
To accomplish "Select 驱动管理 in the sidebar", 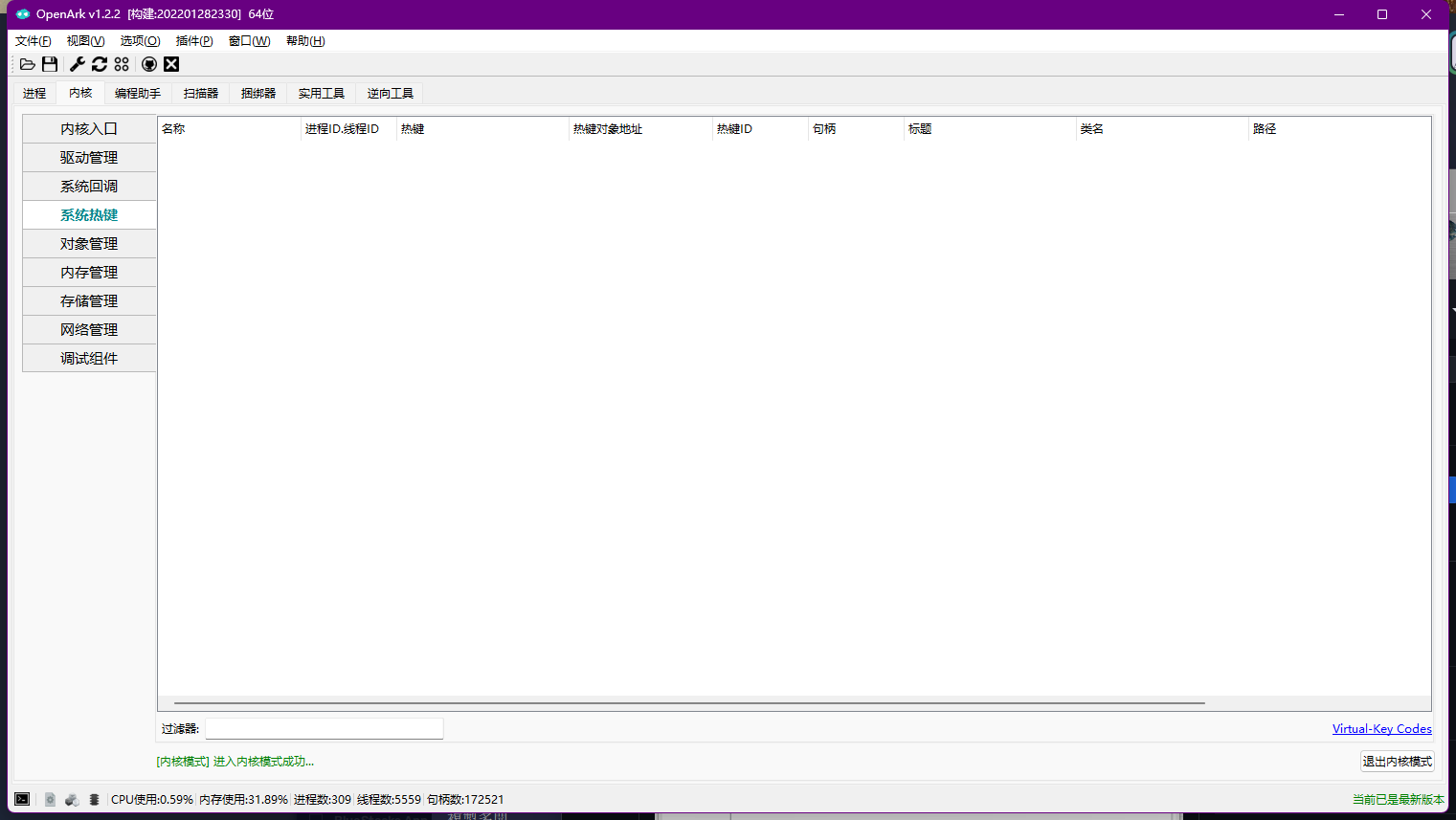I will point(89,158).
